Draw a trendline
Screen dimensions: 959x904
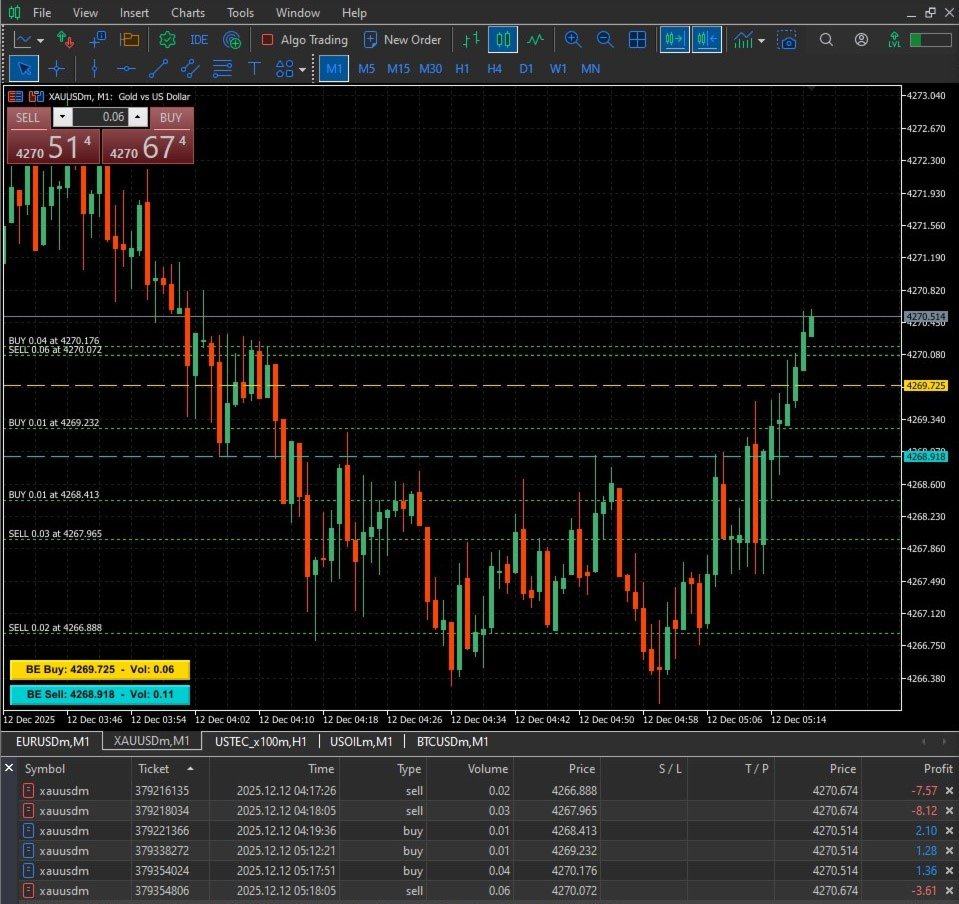tap(158, 69)
